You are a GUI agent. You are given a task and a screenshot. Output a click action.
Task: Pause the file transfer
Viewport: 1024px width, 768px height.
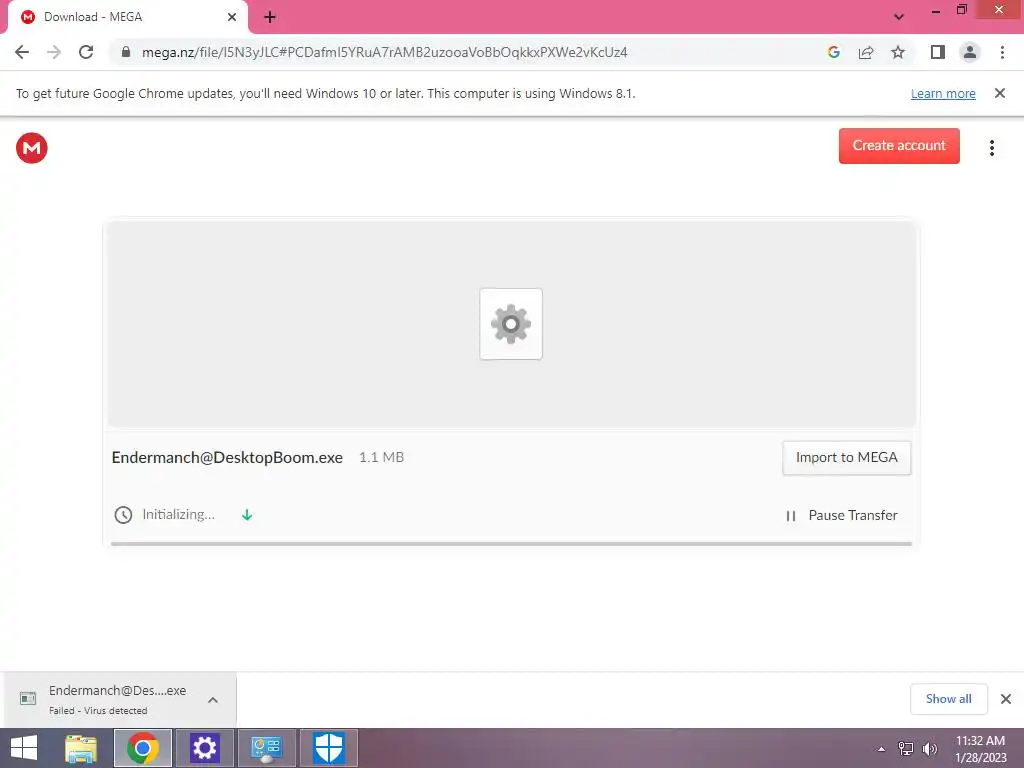click(841, 515)
